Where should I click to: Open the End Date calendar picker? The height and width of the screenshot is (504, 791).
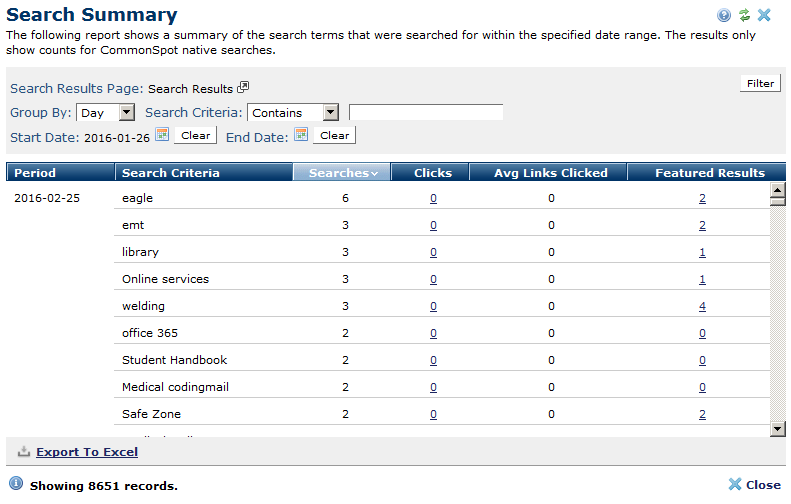tap(301, 134)
